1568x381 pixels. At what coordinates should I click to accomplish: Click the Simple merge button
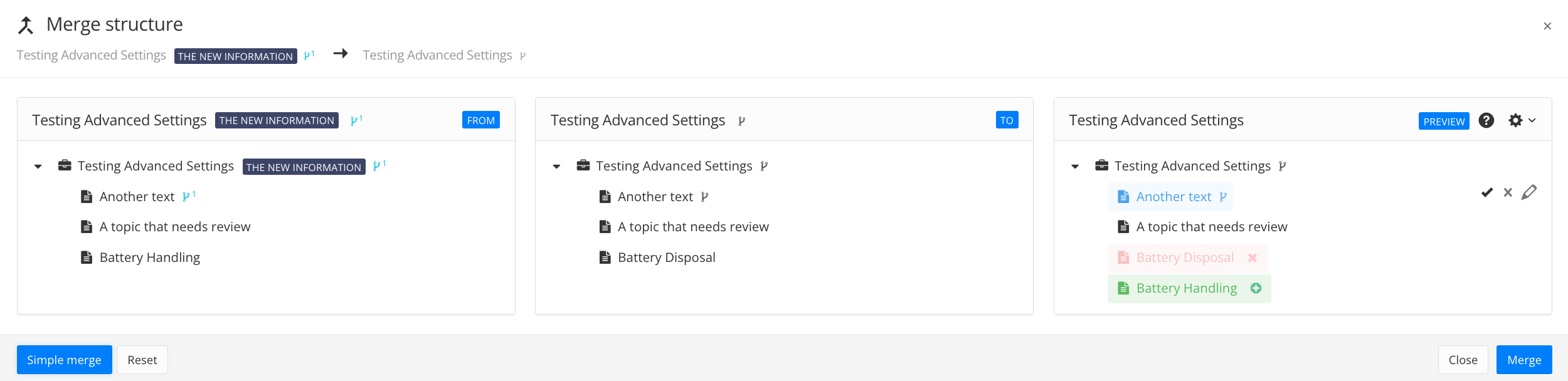[64, 360]
